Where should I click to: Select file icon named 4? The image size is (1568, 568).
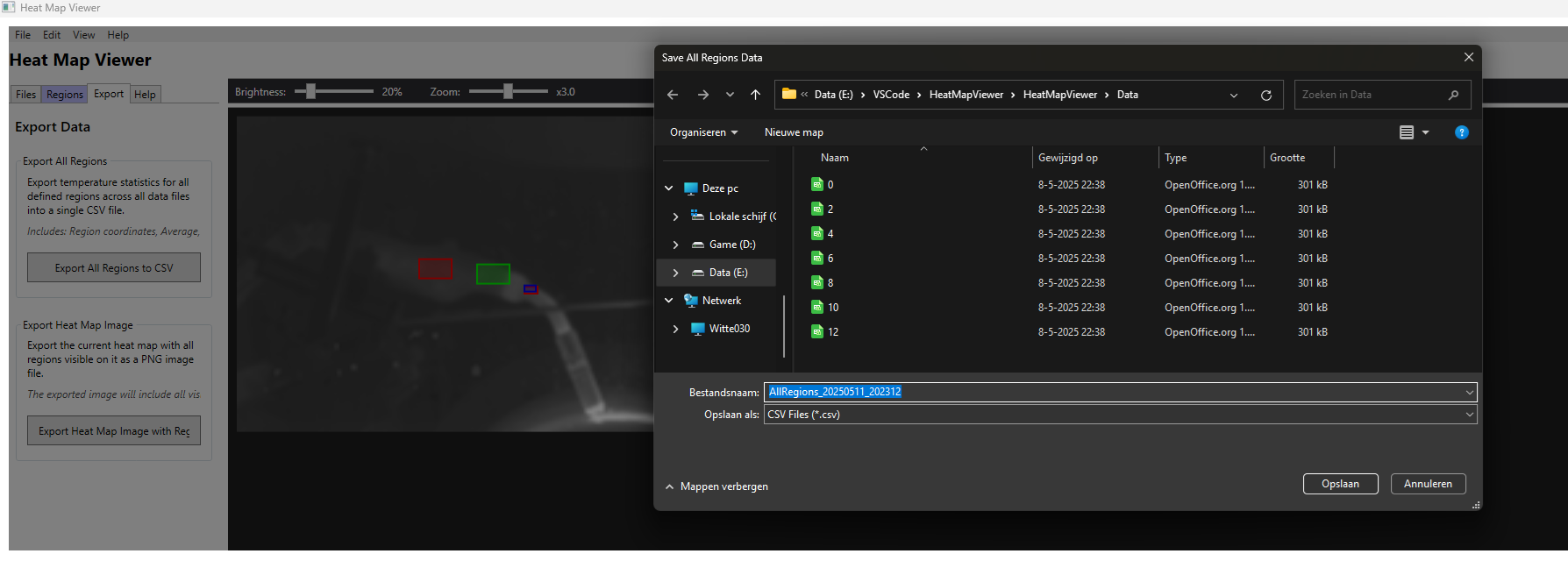pos(817,234)
